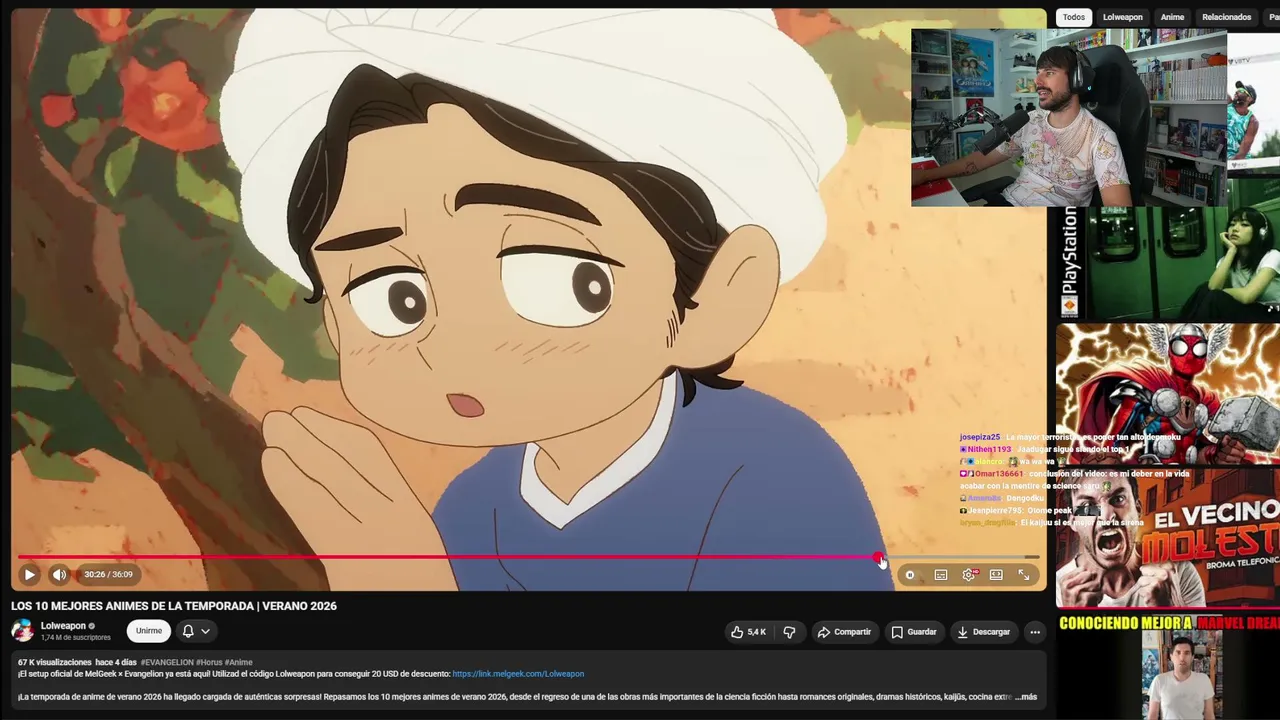
Task: Open the PlayStation recommended video thumbnail
Action: 1168,250
